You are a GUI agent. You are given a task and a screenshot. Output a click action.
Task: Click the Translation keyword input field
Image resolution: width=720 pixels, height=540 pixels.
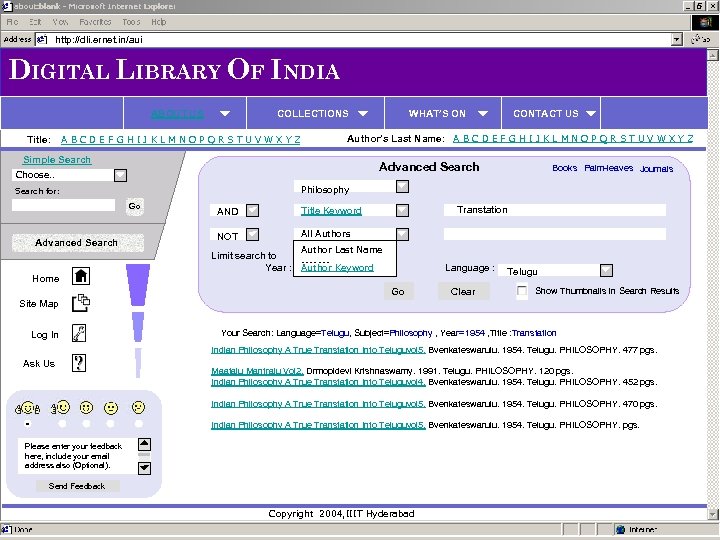tap(555, 210)
